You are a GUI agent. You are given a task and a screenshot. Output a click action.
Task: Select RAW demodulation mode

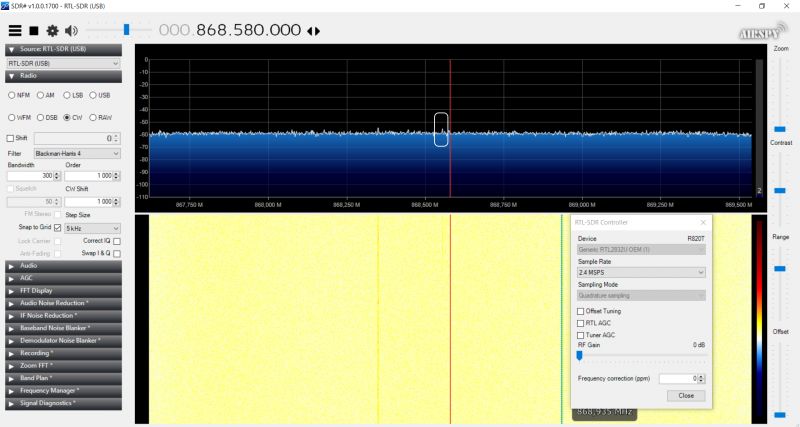(101, 117)
